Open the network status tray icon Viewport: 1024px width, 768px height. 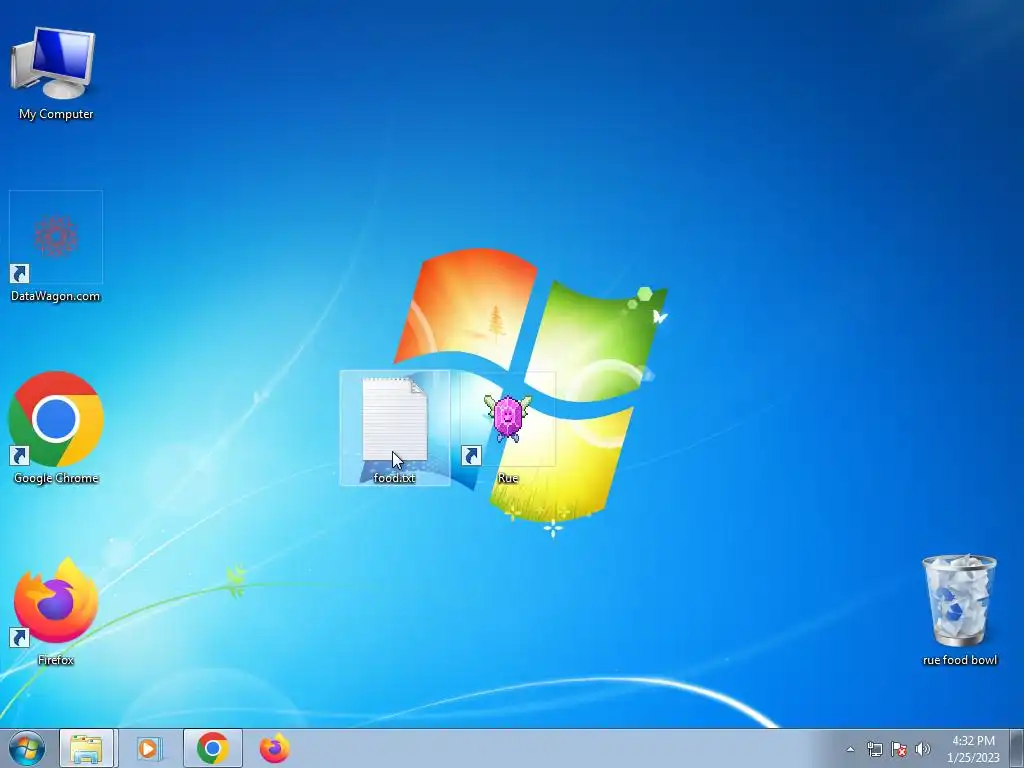(874, 749)
